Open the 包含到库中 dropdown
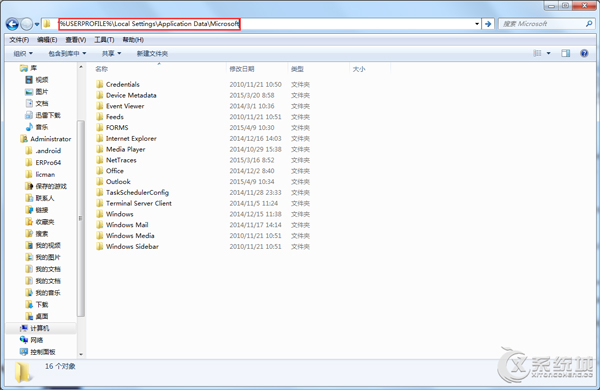This screenshot has height=390, width=600. point(67,54)
